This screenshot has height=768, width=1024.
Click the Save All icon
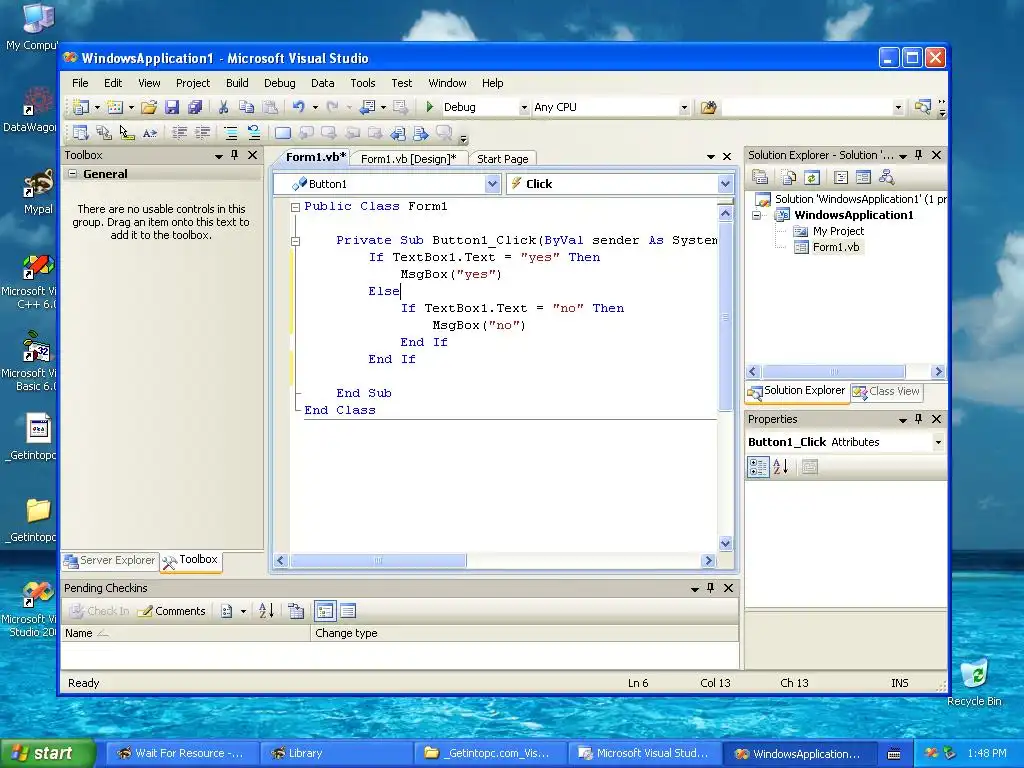coord(195,107)
